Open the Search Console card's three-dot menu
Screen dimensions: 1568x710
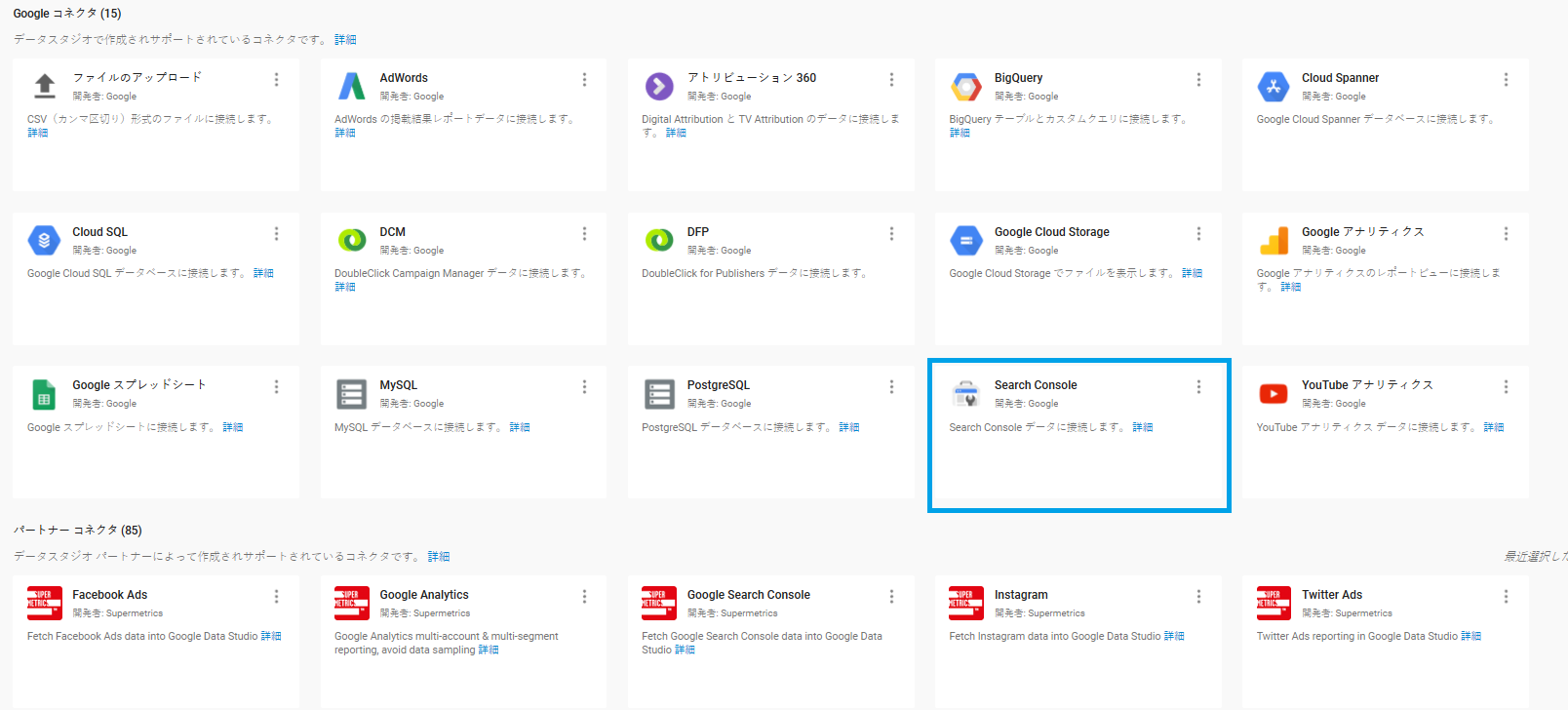coord(1198,387)
